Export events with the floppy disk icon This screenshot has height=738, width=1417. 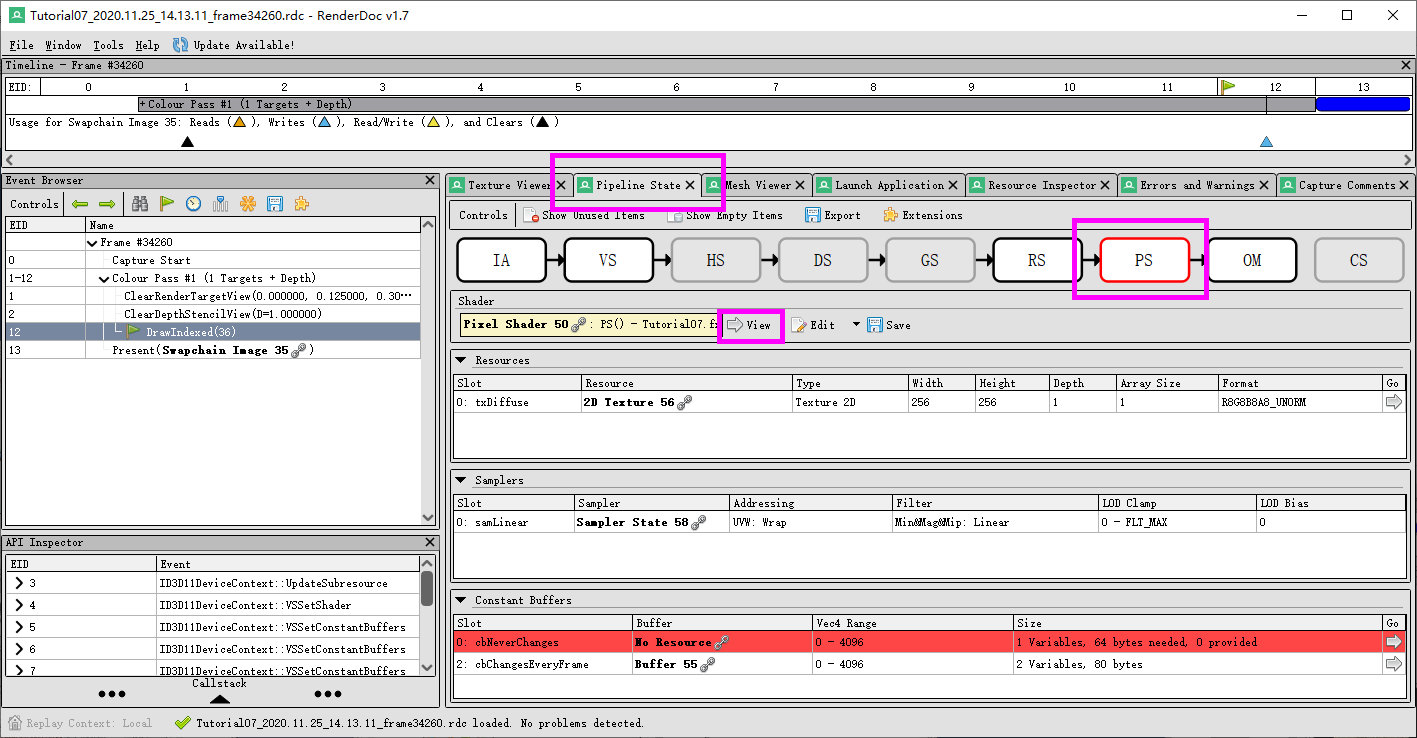(x=274, y=204)
